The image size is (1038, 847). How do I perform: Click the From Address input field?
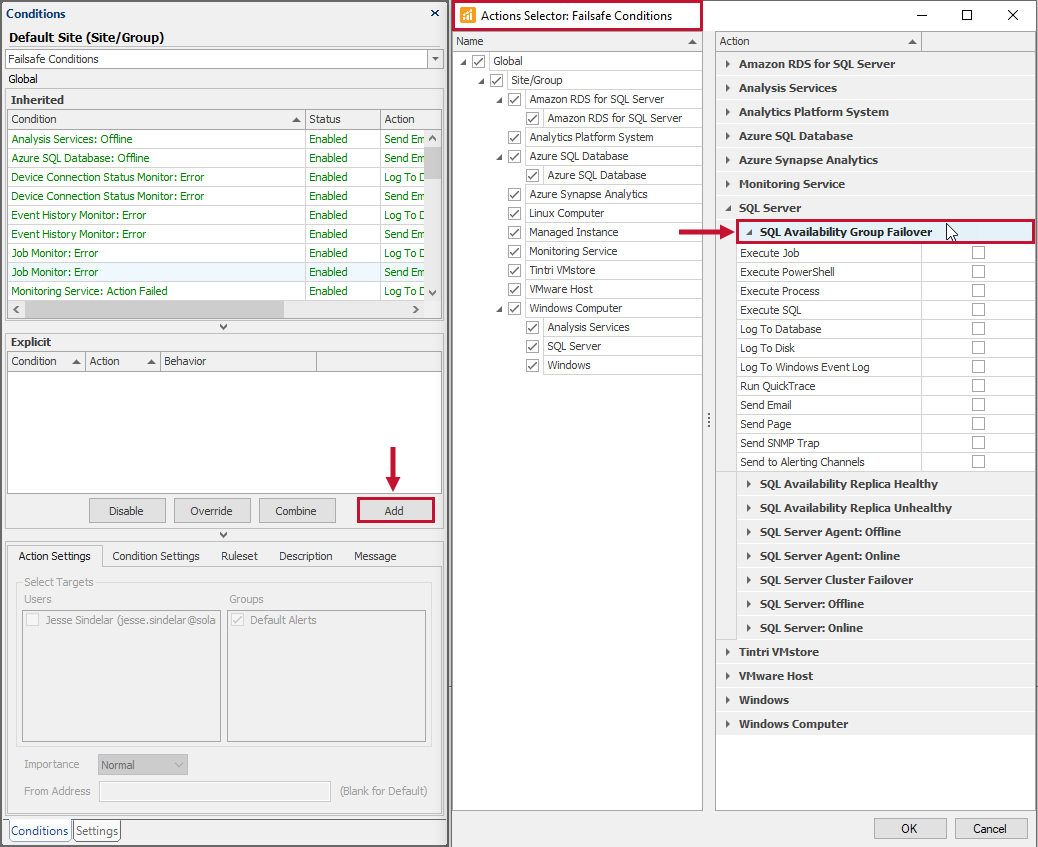pos(214,790)
